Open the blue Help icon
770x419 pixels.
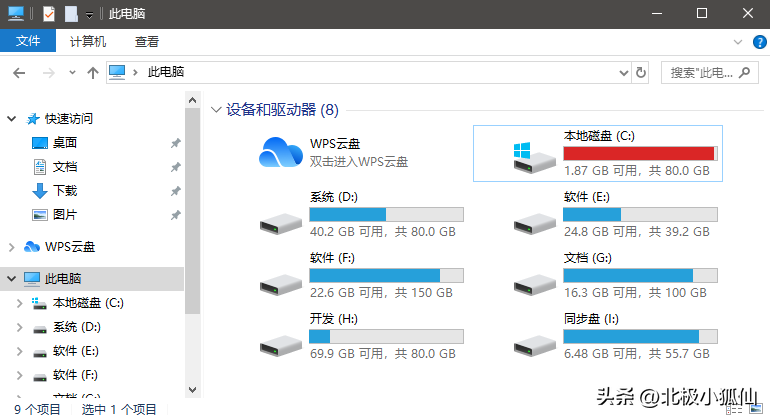(x=759, y=42)
